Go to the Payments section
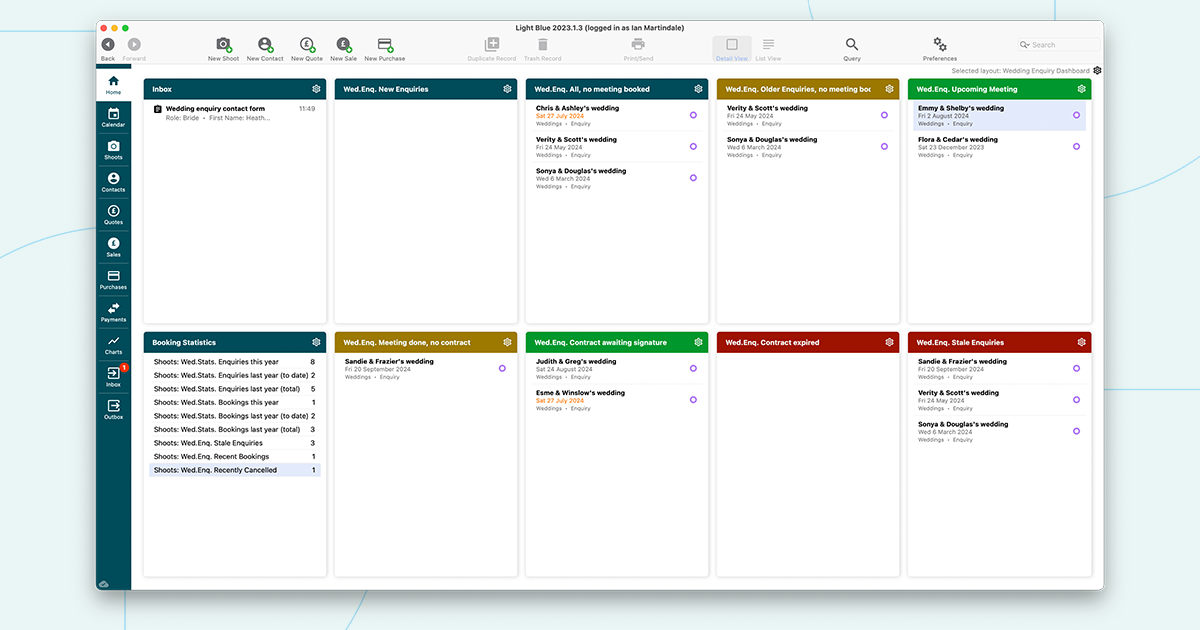 pyautogui.click(x=113, y=312)
